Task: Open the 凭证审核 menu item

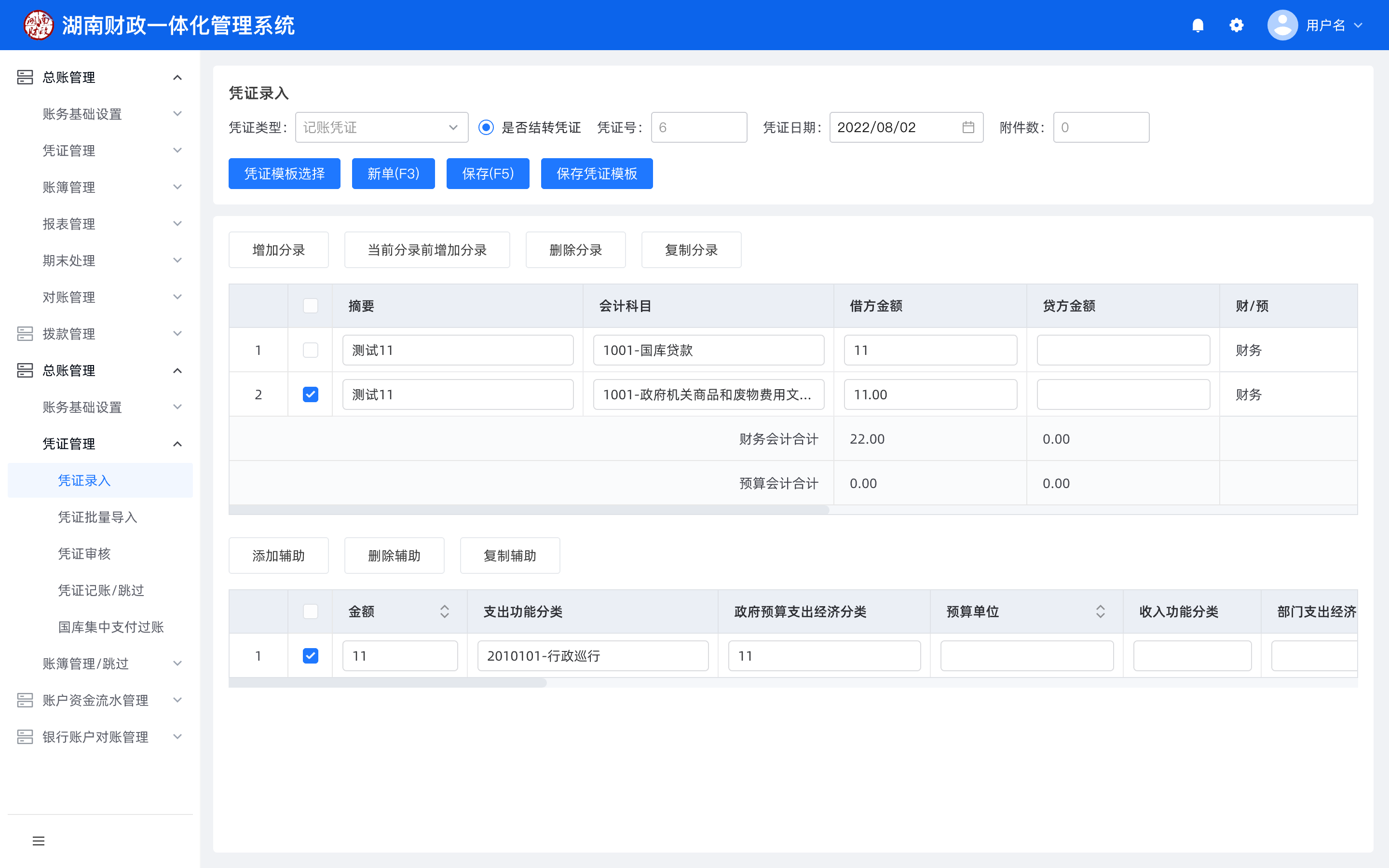Action: point(84,554)
